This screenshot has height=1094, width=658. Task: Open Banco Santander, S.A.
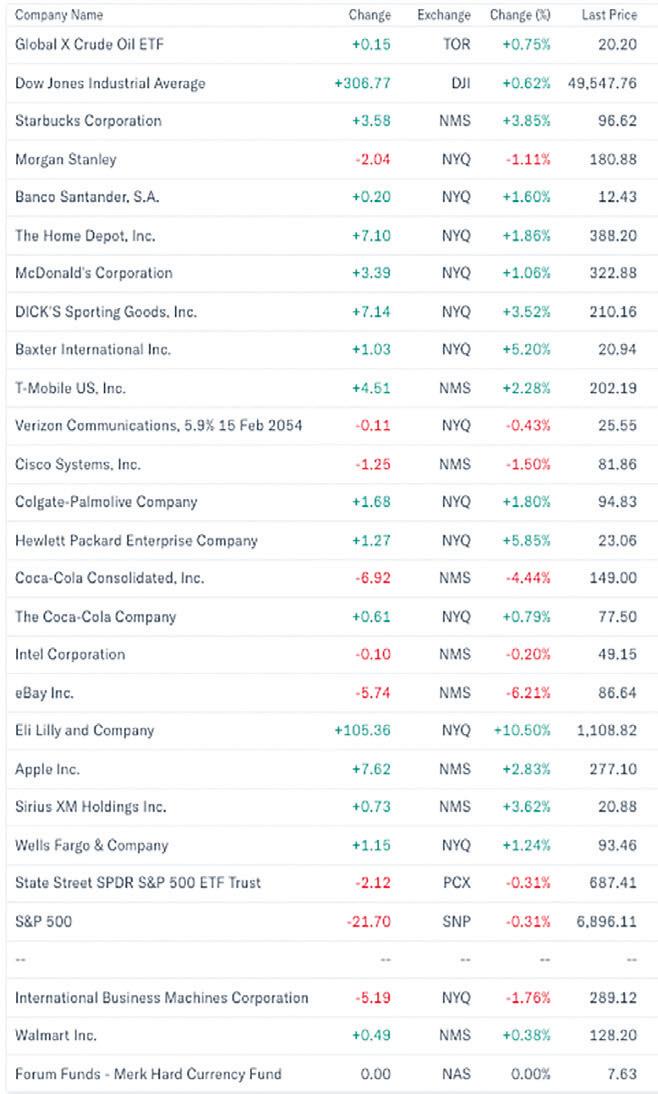point(87,197)
